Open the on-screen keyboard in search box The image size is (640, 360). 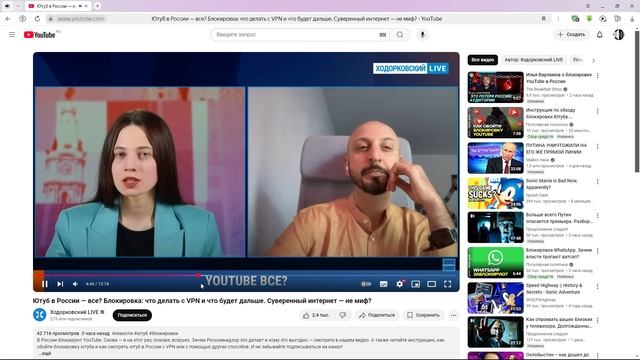coord(382,35)
